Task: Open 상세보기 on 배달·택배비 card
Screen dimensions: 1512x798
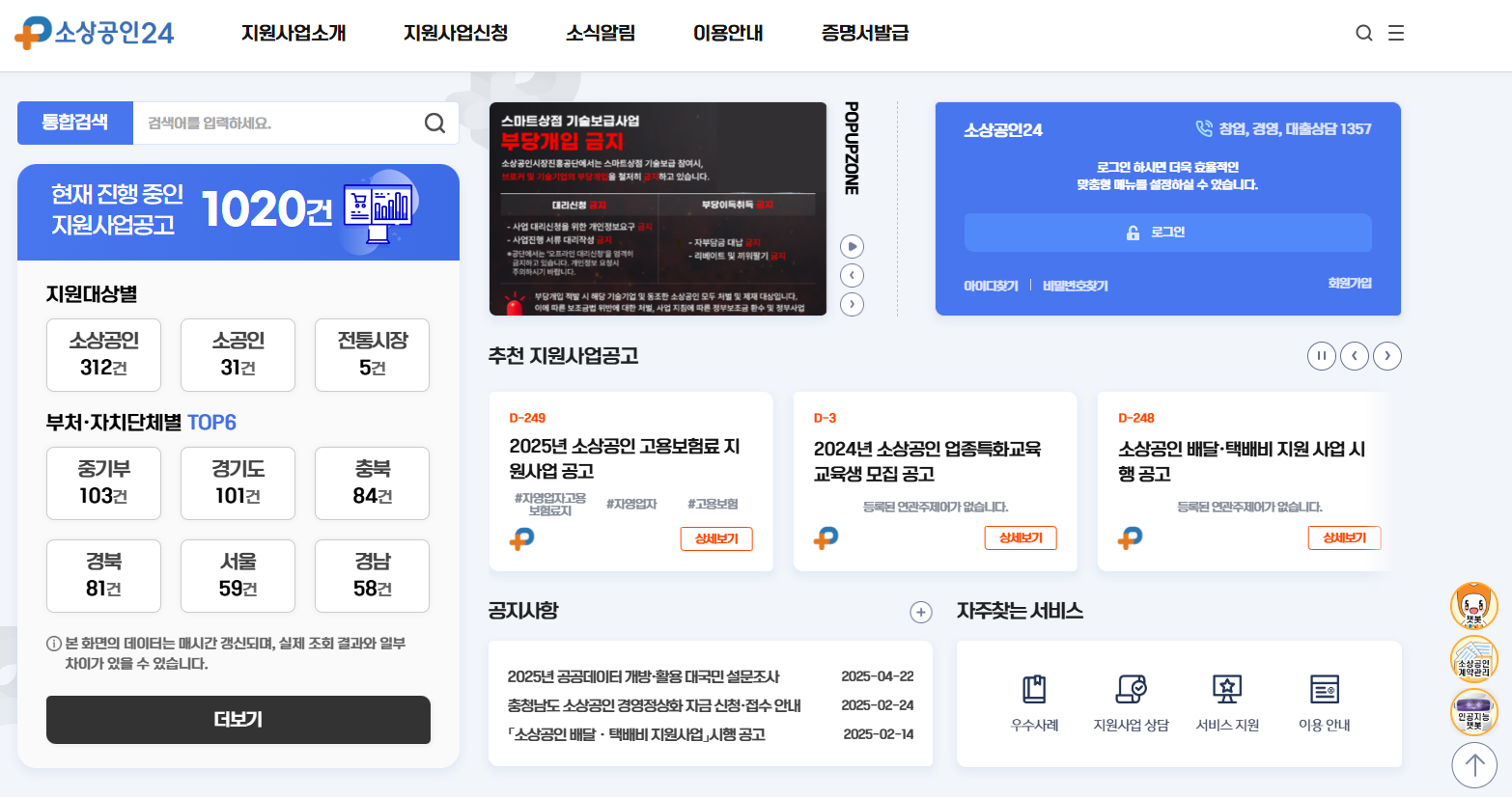Action: coord(1344,537)
